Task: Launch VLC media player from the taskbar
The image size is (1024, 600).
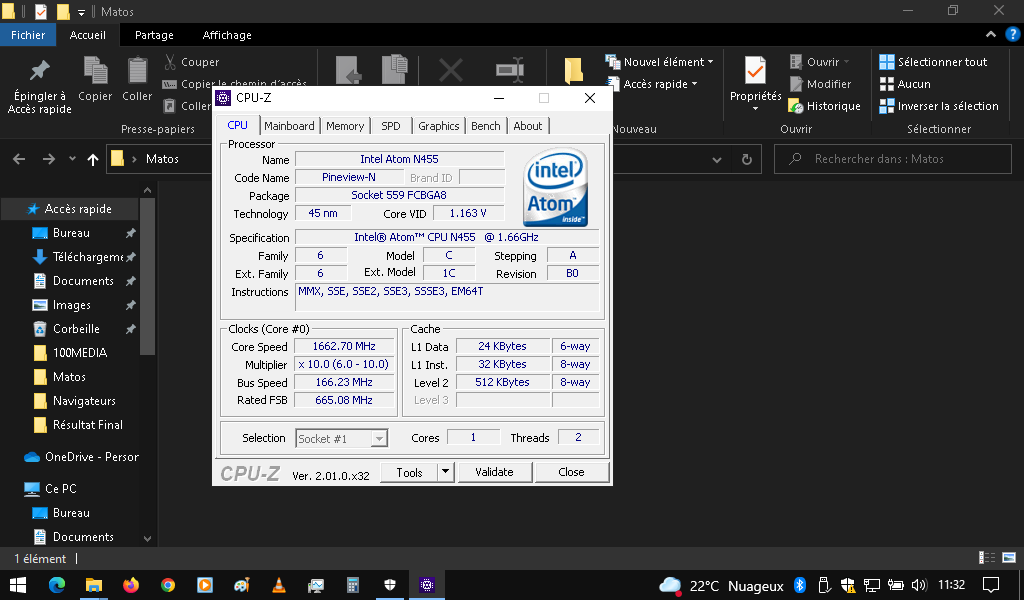Action: tap(278, 585)
